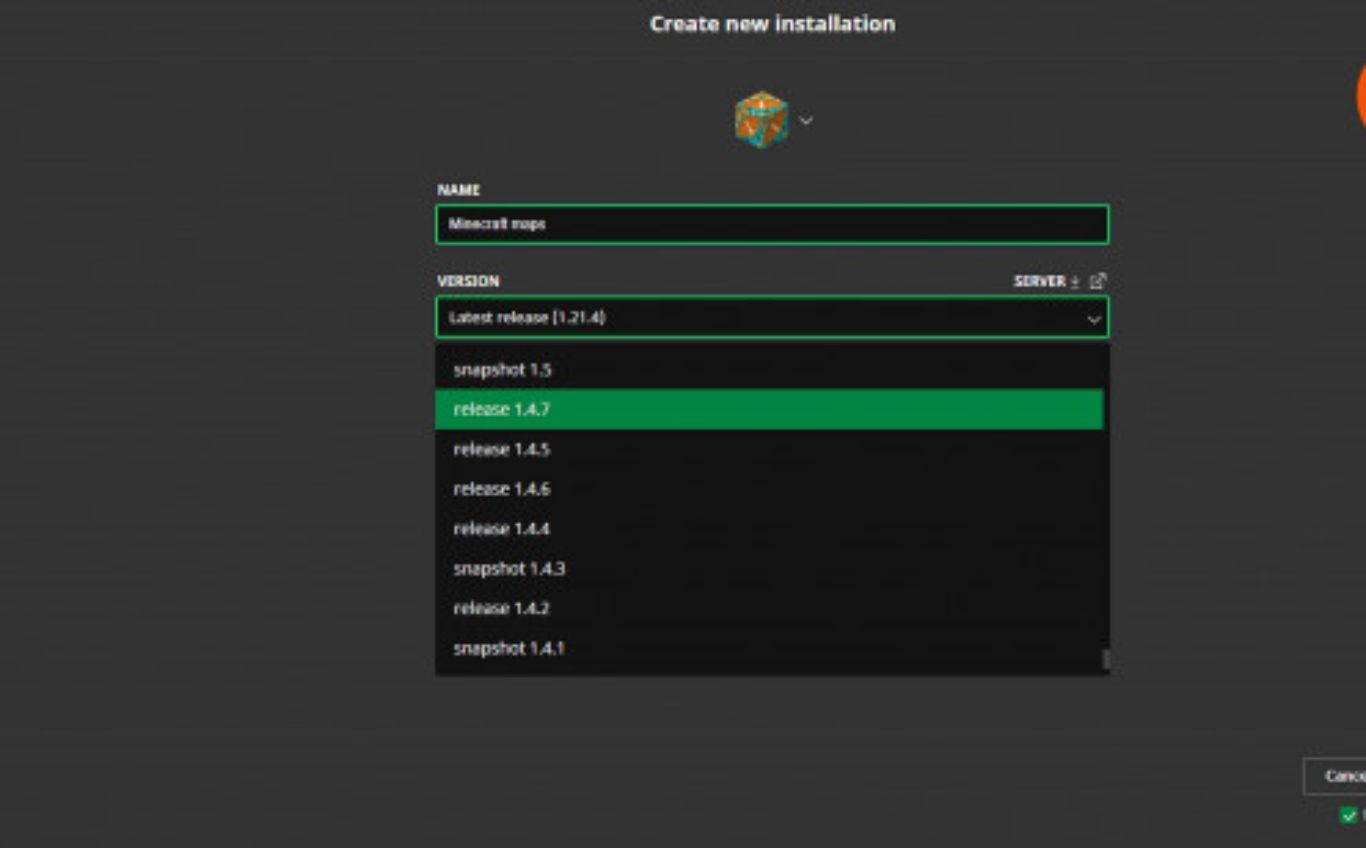Choose release 1.4.7 from version list
The height and width of the screenshot is (848, 1366).
click(770, 409)
